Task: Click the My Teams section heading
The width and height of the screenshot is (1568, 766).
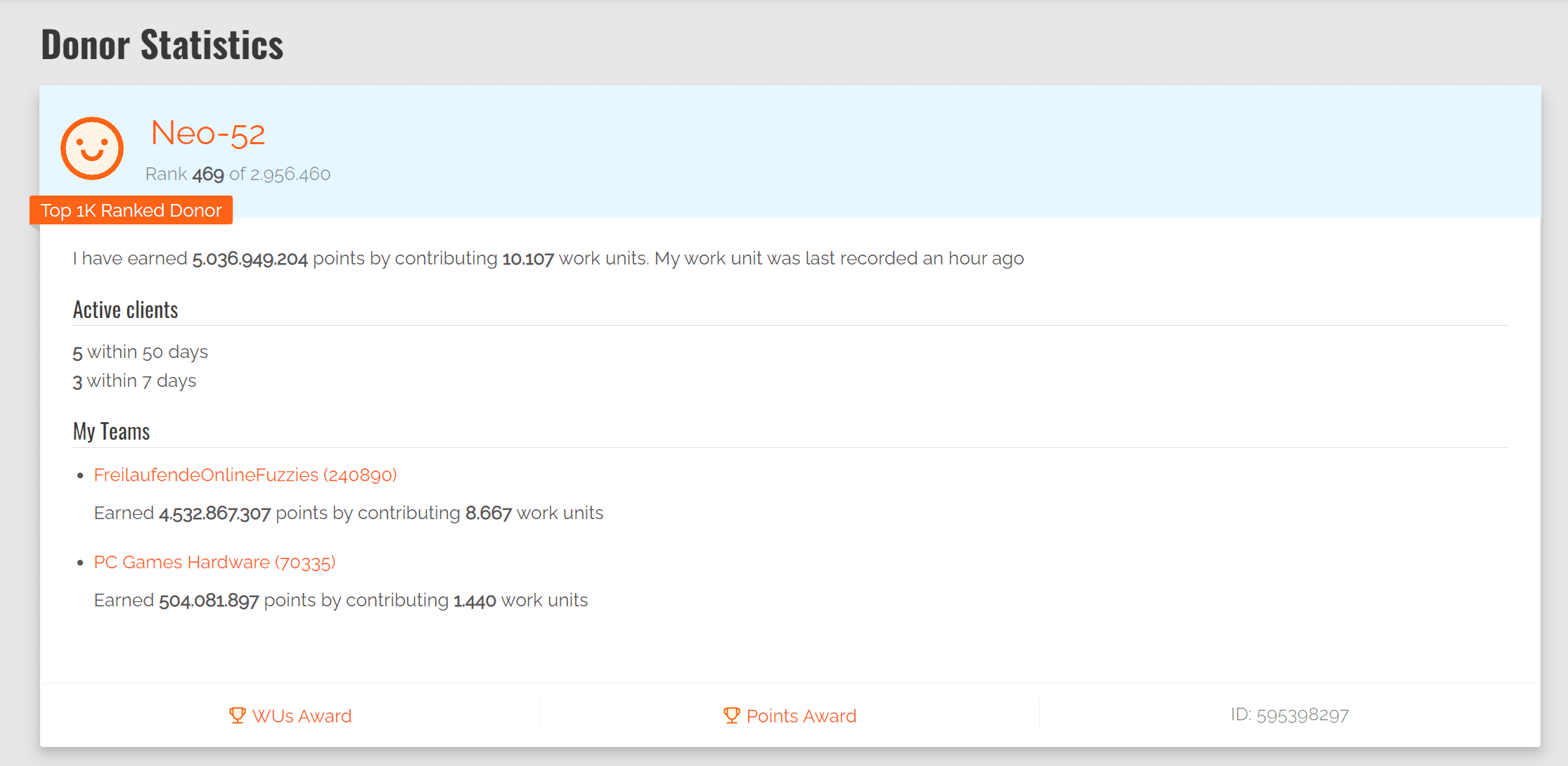Action: pos(111,431)
